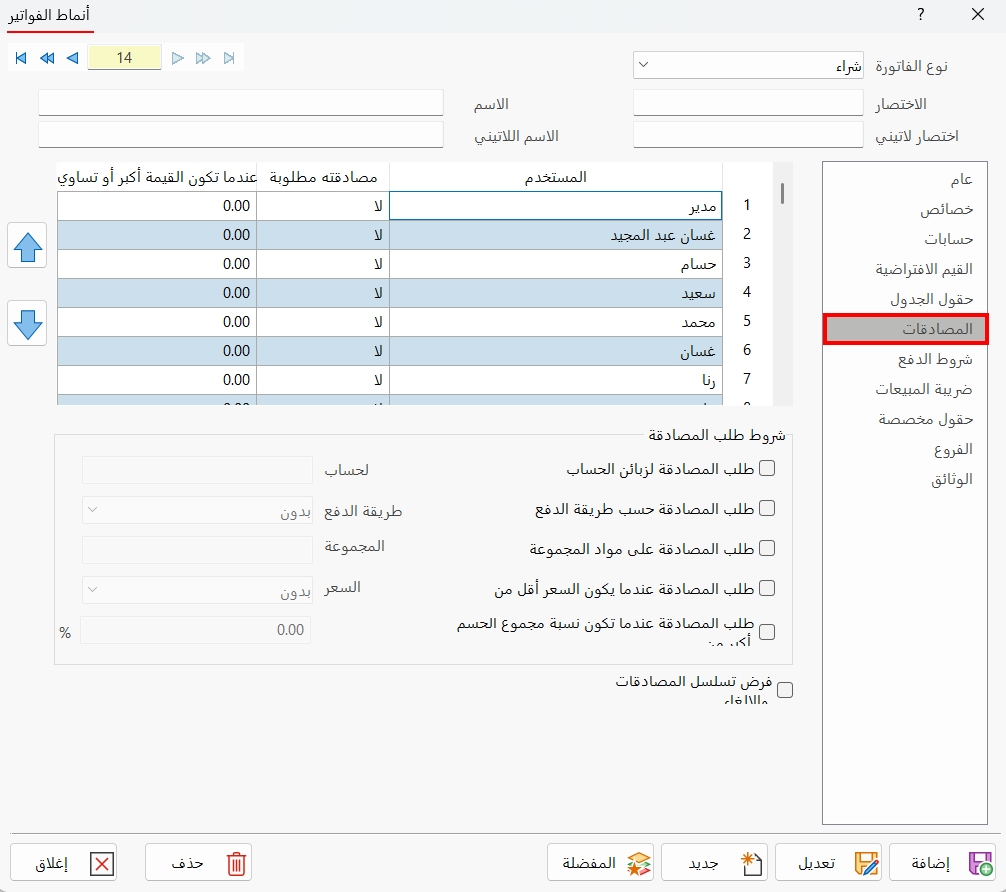The height and width of the screenshot is (892, 1006).
Task: Click the الاختصار input field
Action: tap(748, 103)
